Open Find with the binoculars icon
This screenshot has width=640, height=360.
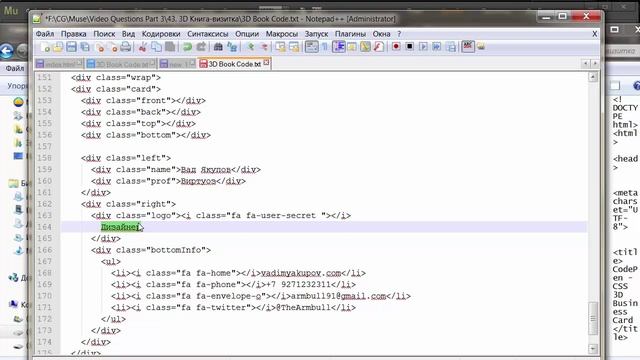pyautogui.click(x=218, y=47)
